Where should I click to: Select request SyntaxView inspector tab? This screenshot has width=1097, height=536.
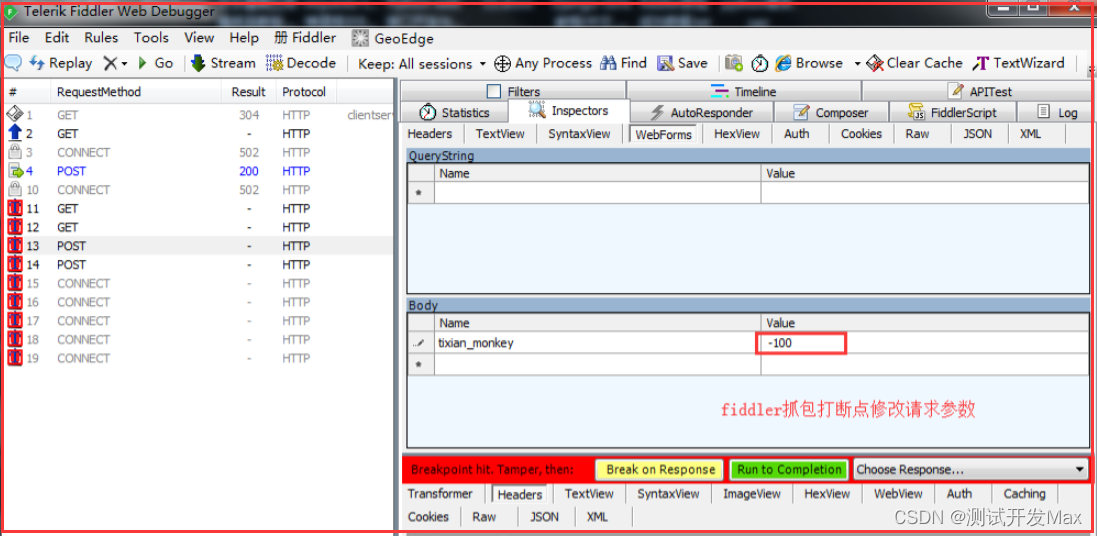pos(579,134)
